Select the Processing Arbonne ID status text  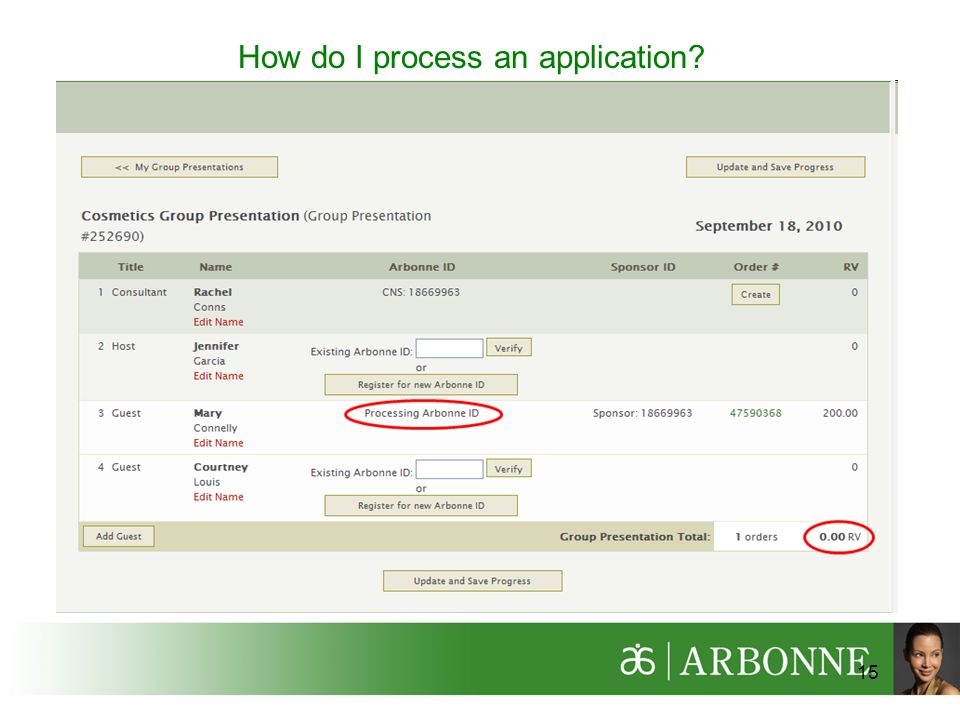tap(422, 413)
